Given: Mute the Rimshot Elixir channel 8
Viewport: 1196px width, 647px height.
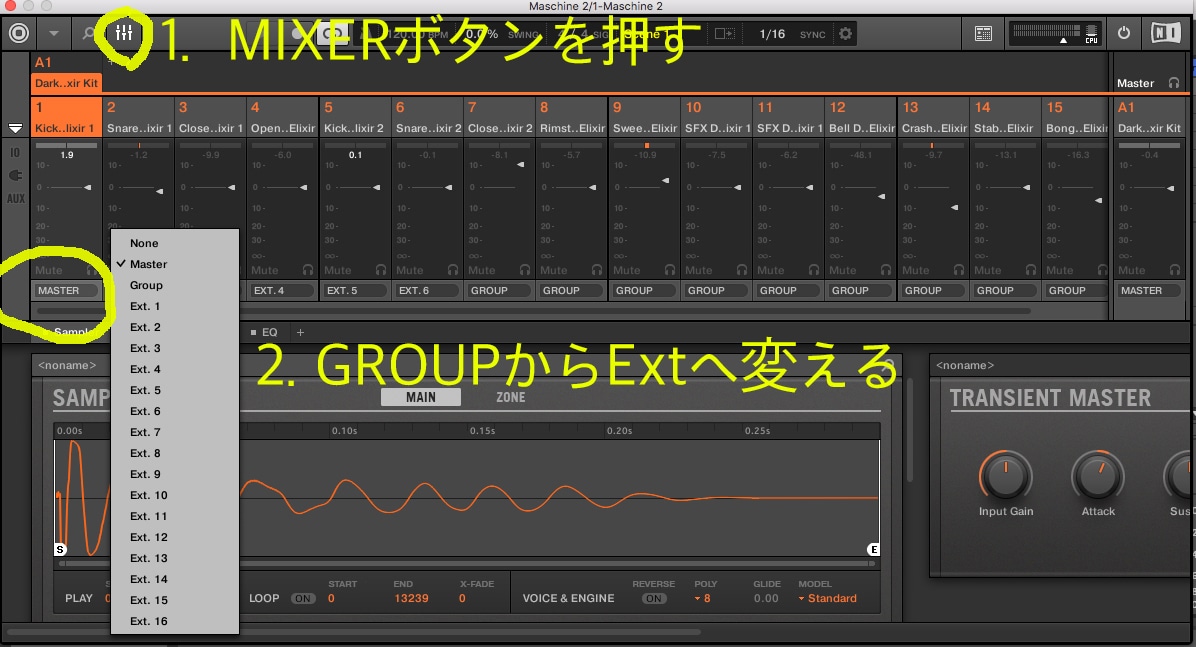Looking at the screenshot, I should pos(554,270).
